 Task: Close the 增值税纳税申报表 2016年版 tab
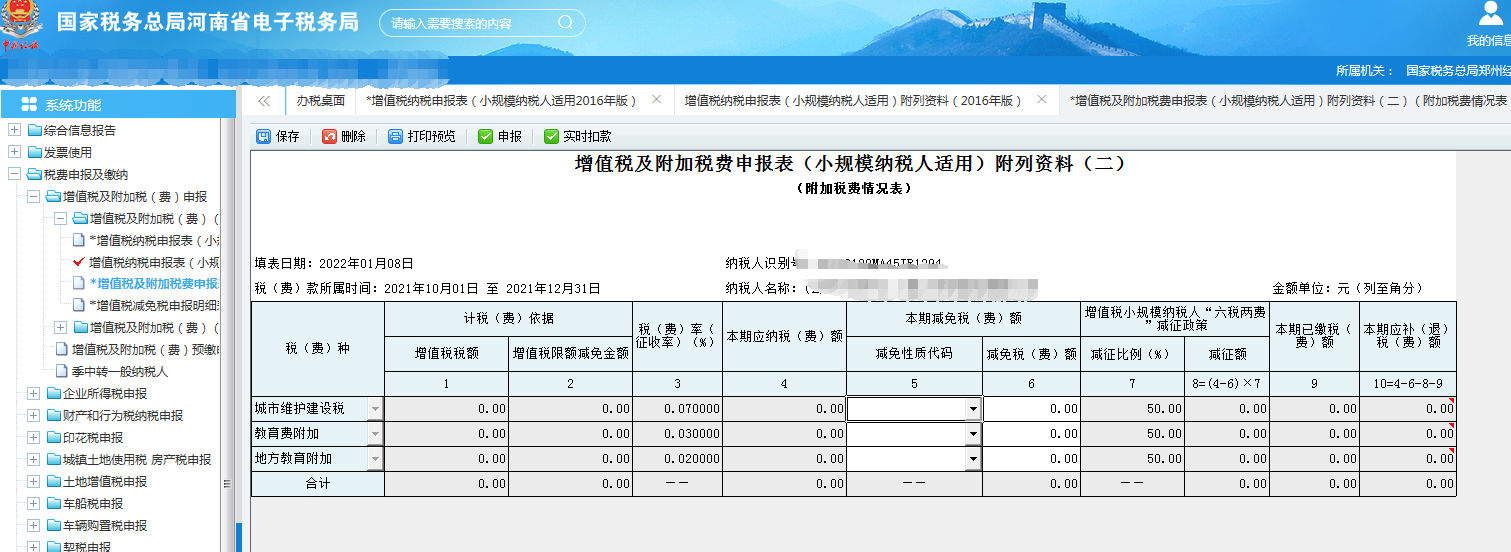[656, 100]
